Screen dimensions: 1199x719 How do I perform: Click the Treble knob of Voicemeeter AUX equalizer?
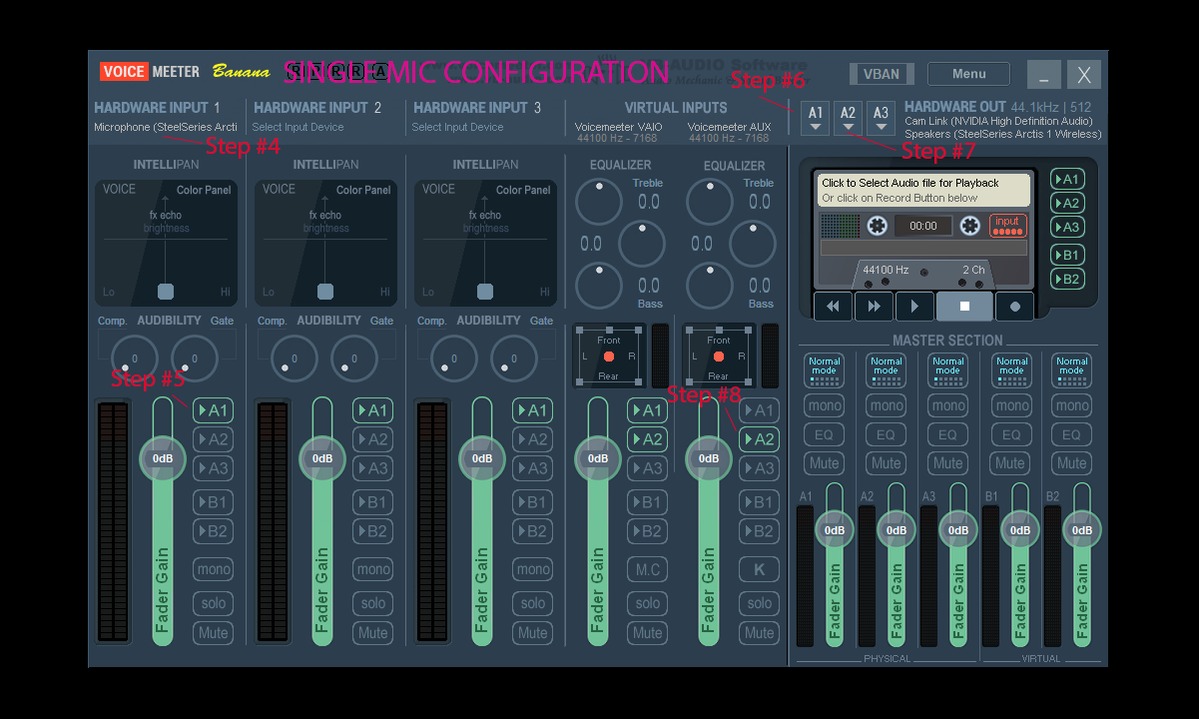coord(710,201)
